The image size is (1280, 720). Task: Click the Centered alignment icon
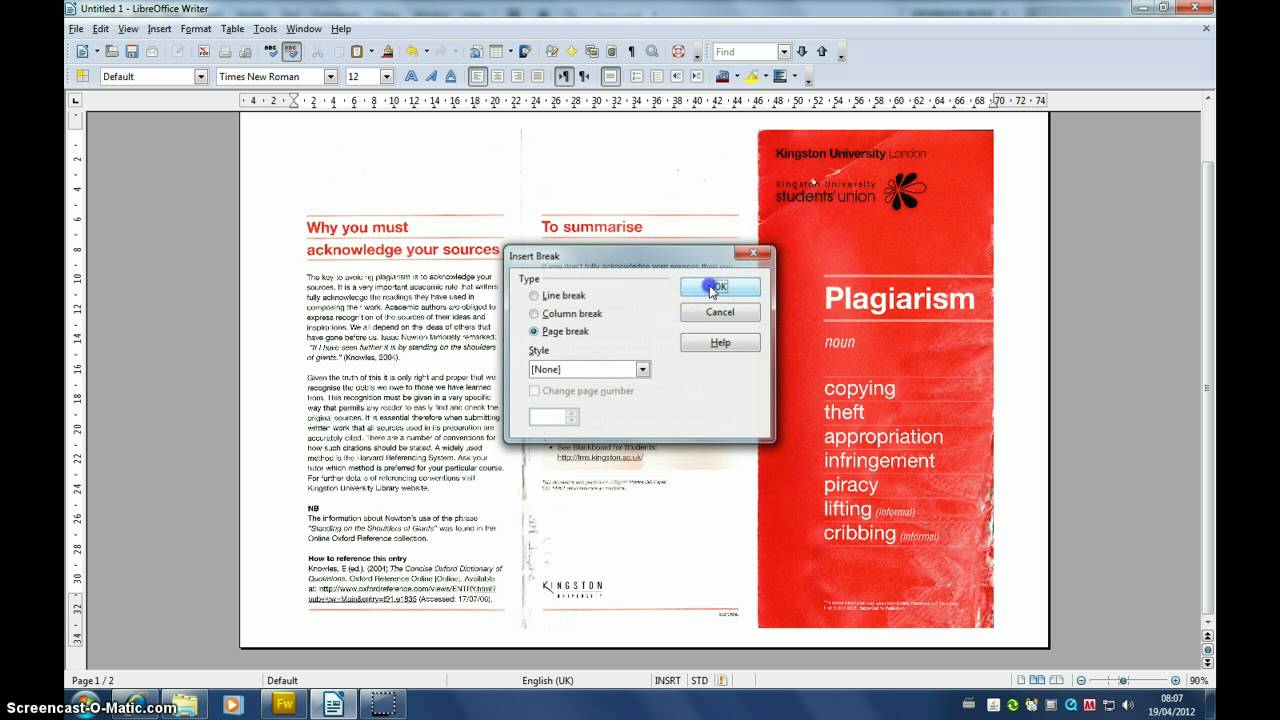pyautogui.click(x=498, y=77)
